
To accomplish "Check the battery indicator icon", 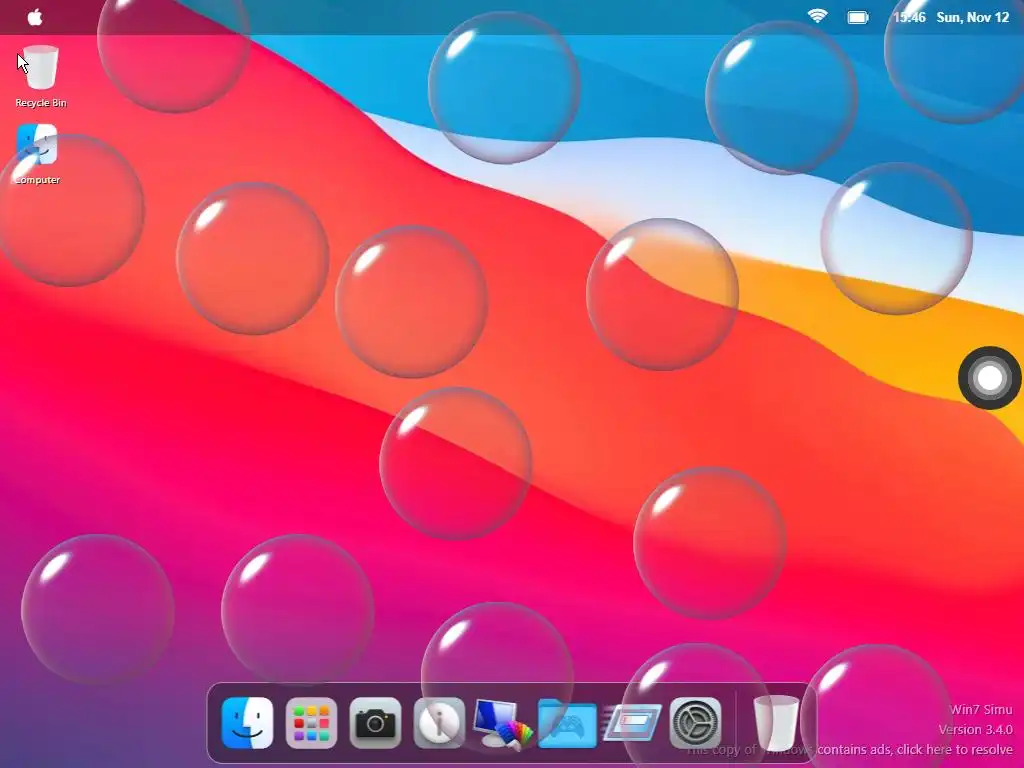I will [x=857, y=18].
